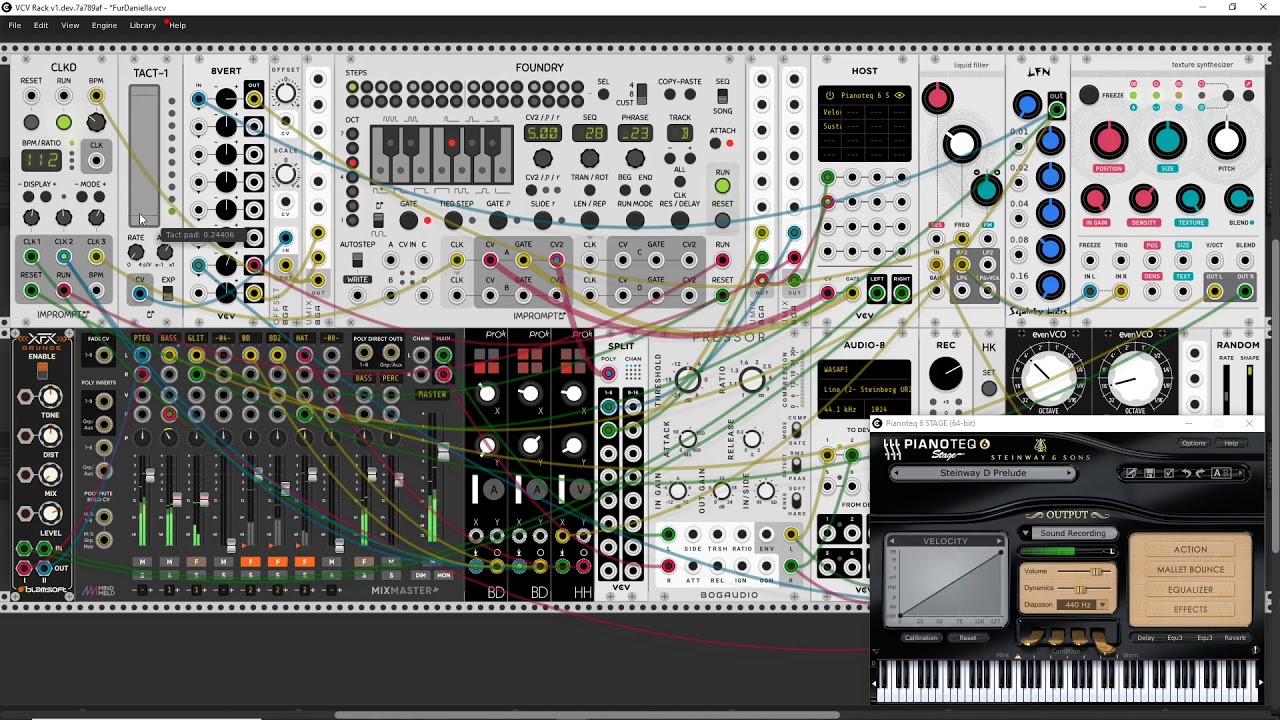This screenshot has width=1280, height=720.
Task: Toggle the XFX Grunge ENABLE switch
Action: click(42, 372)
